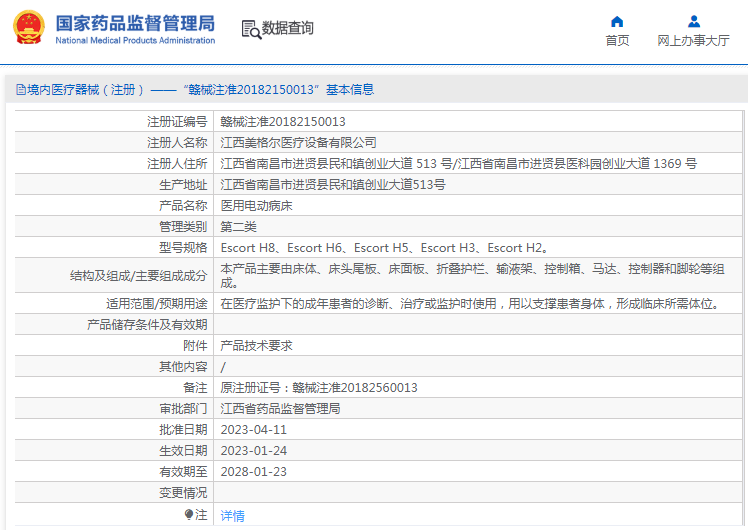Click the 网上办事大厅 person icon

click(693, 21)
